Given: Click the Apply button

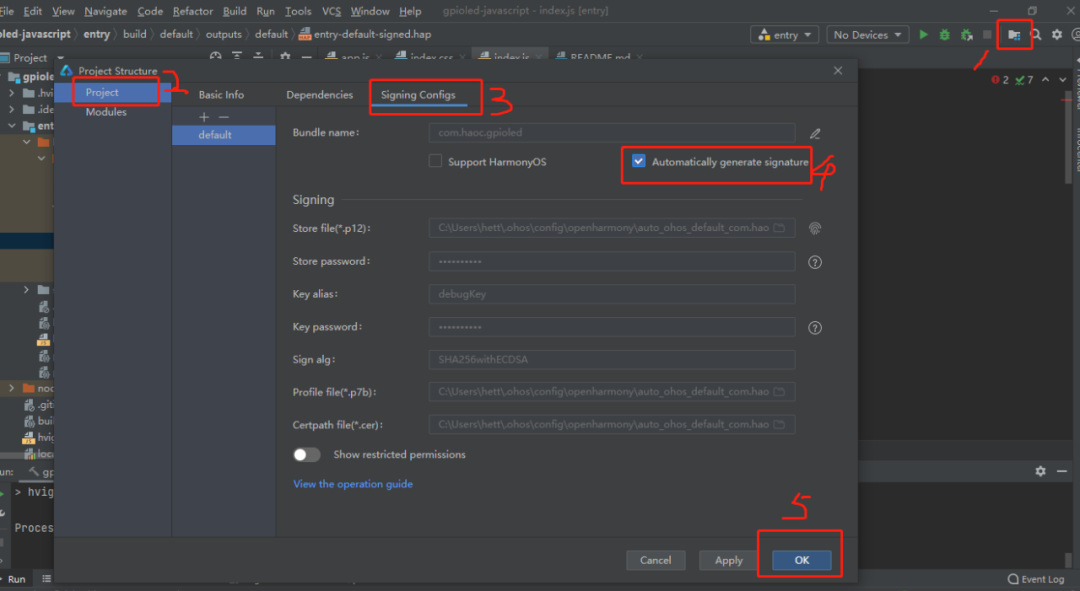Looking at the screenshot, I should tap(729, 560).
